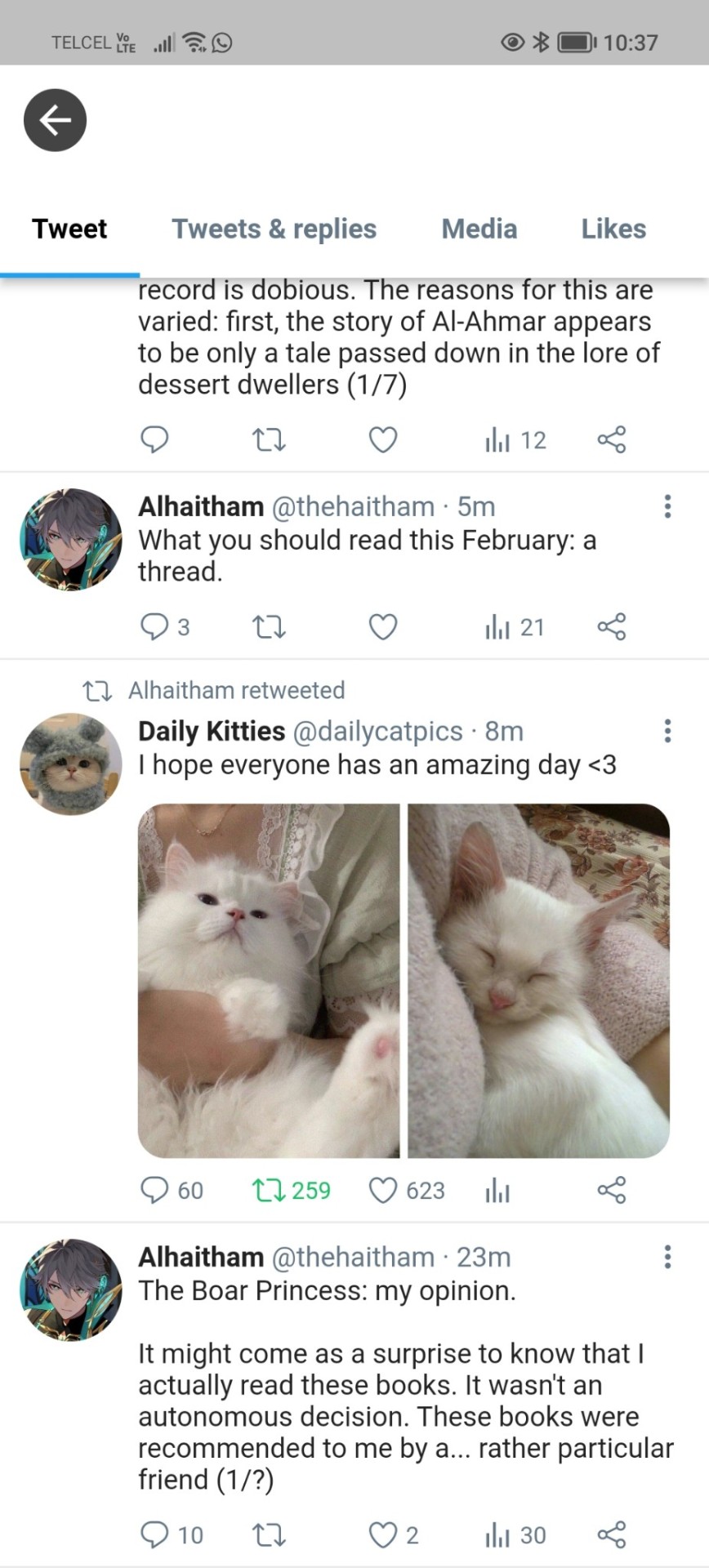Open the photo of the cat being held
Viewport: 709px width, 1568px height.
point(269,981)
